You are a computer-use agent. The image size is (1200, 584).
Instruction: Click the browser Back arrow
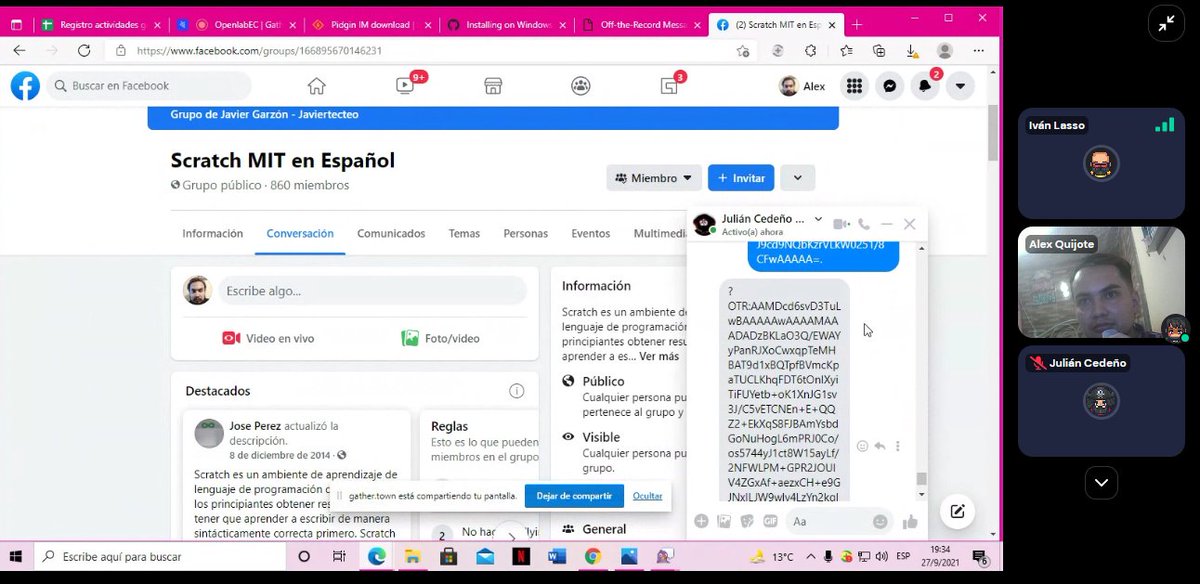pos(20,50)
